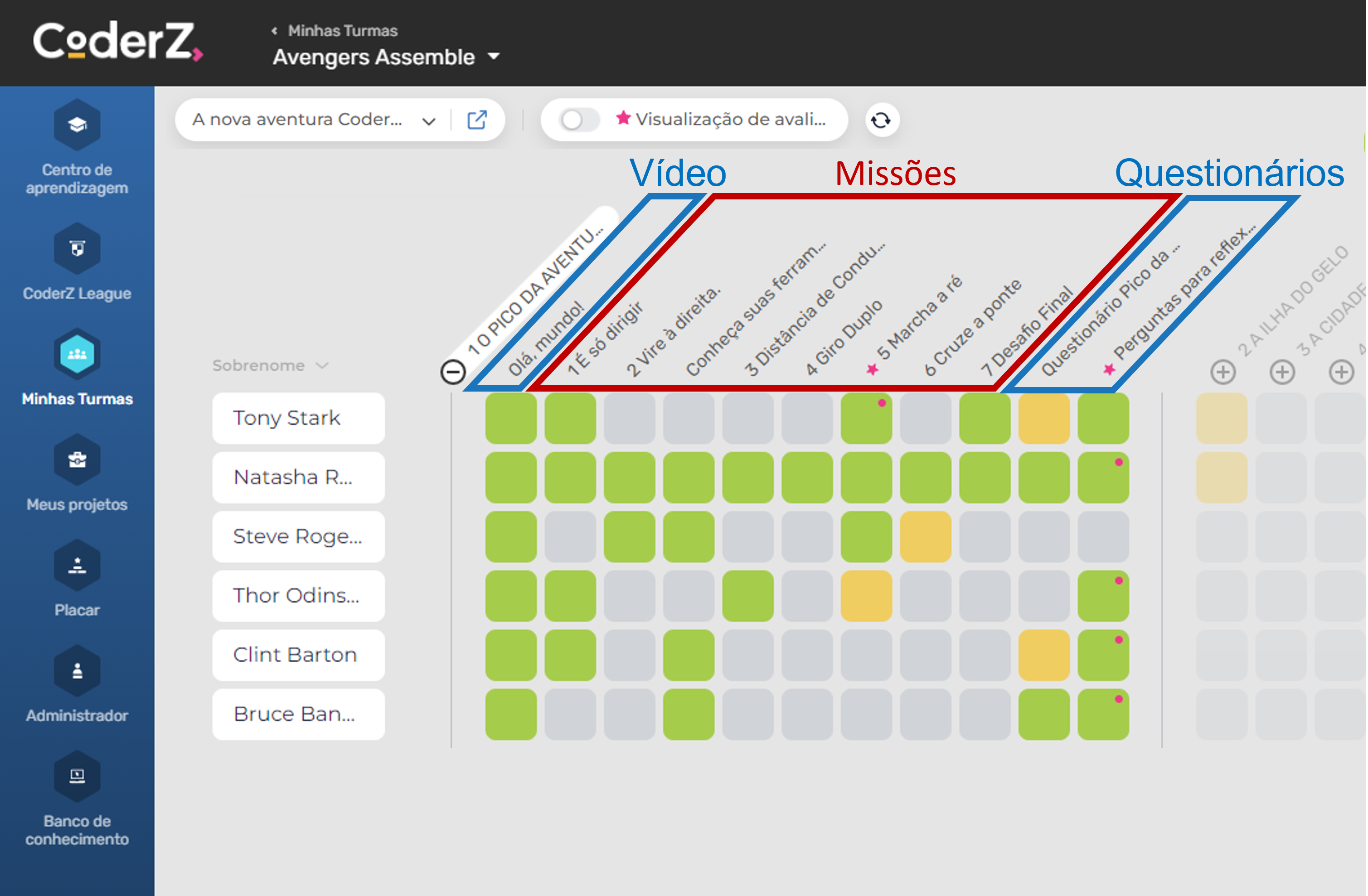Click the Conheça suas ferram... column header

[756, 309]
